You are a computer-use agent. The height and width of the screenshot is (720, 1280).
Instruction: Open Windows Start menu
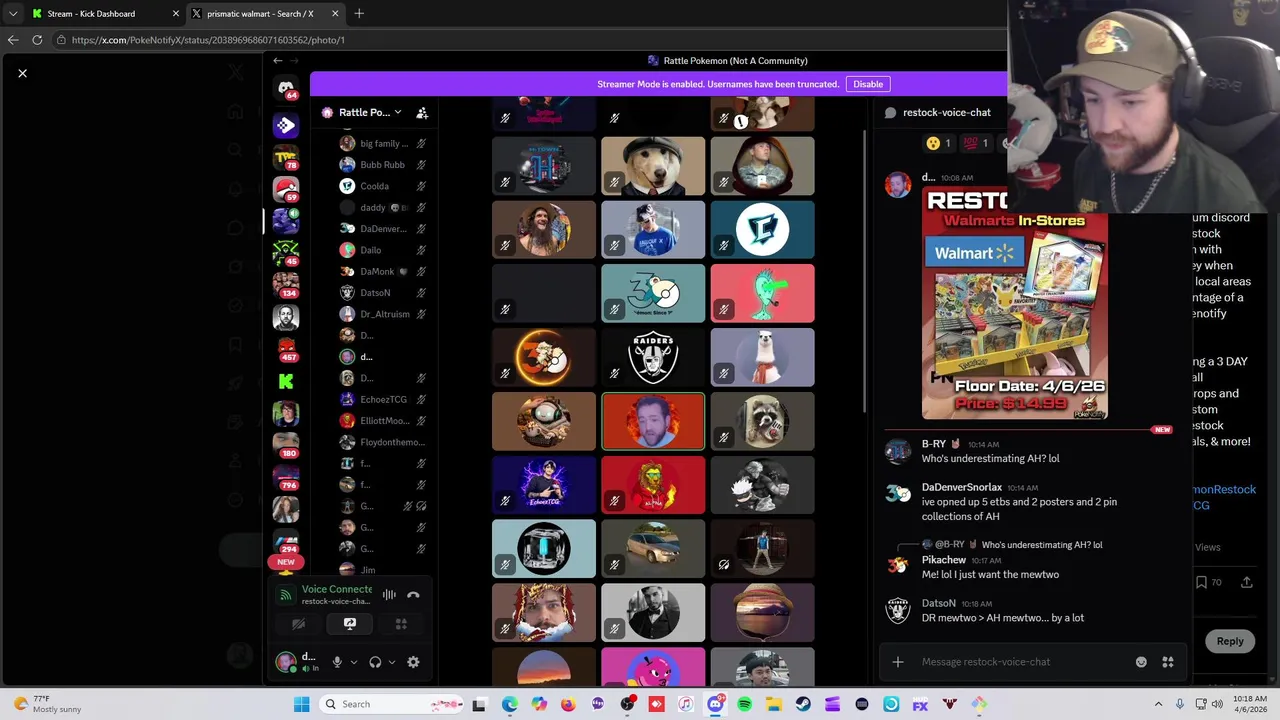tap(301, 704)
